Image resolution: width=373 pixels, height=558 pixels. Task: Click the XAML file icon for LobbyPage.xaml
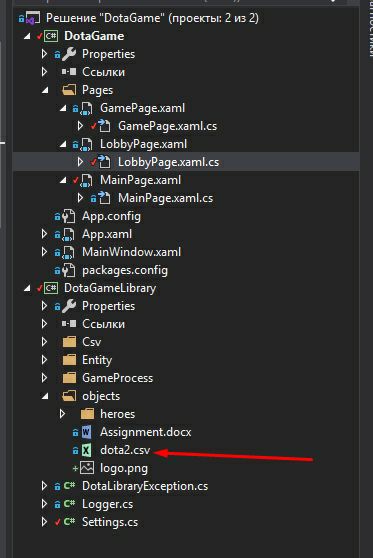click(86, 144)
